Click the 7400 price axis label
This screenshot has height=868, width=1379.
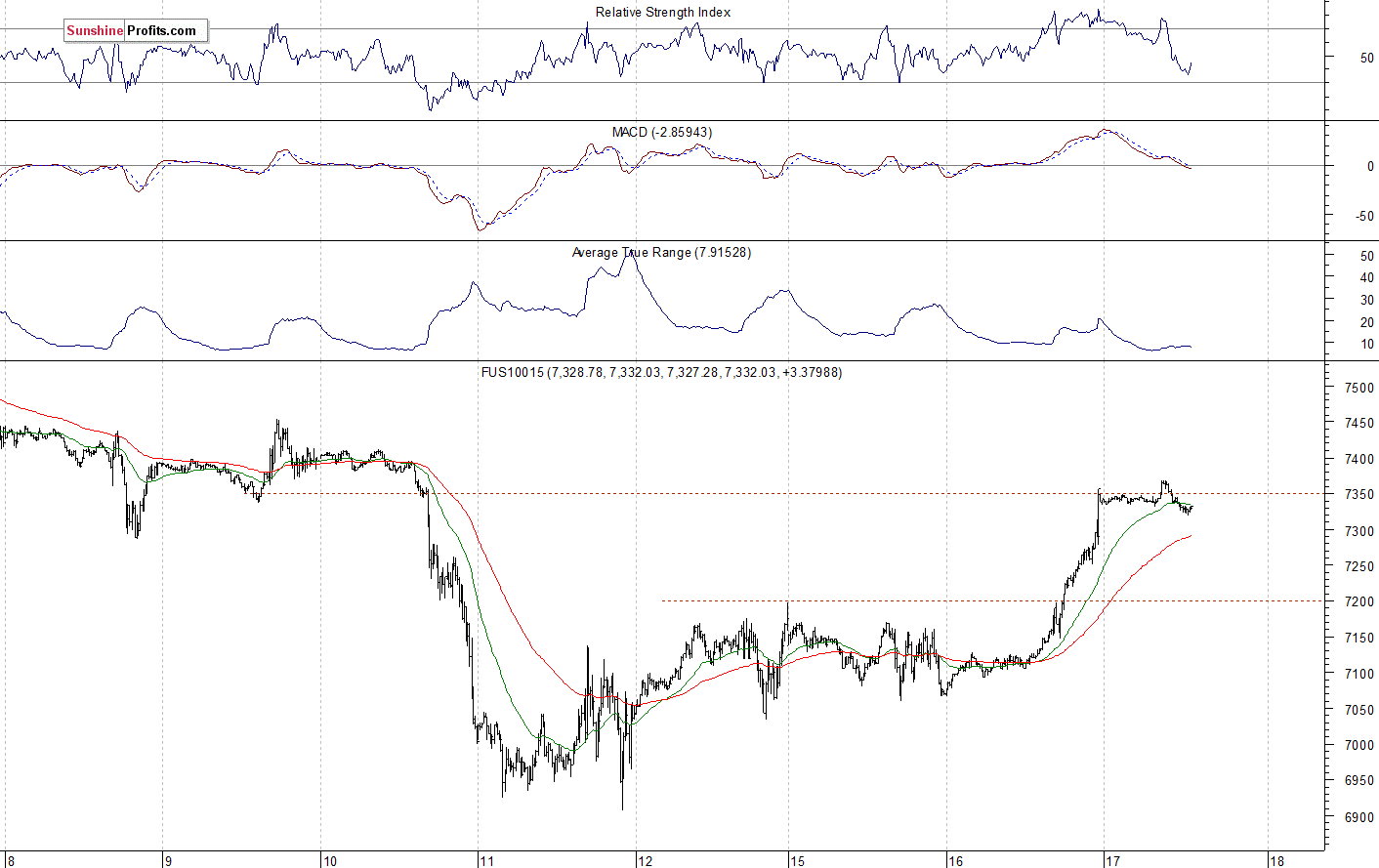[1359, 460]
